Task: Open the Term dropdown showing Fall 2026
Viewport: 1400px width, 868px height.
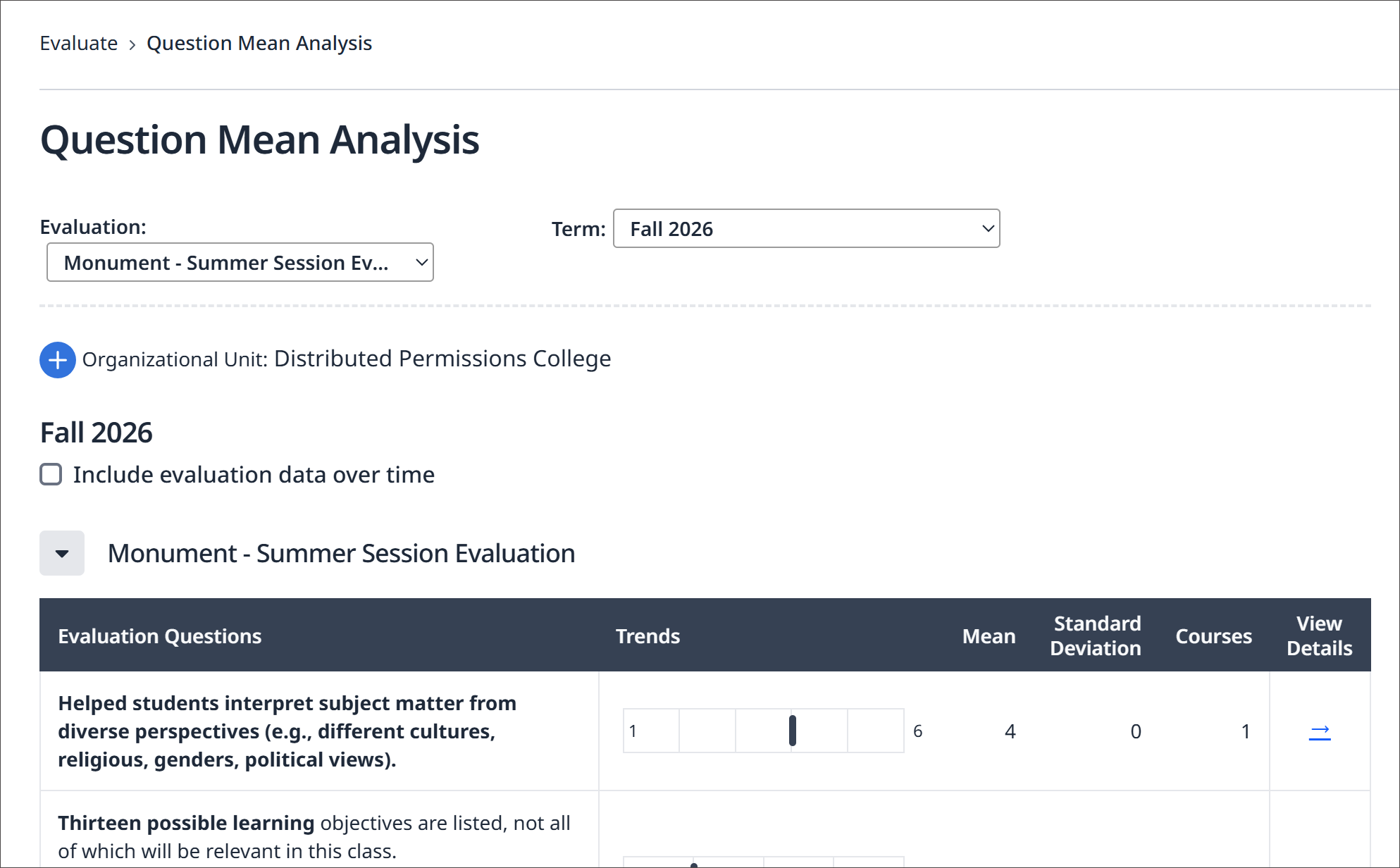Action: (x=806, y=229)
